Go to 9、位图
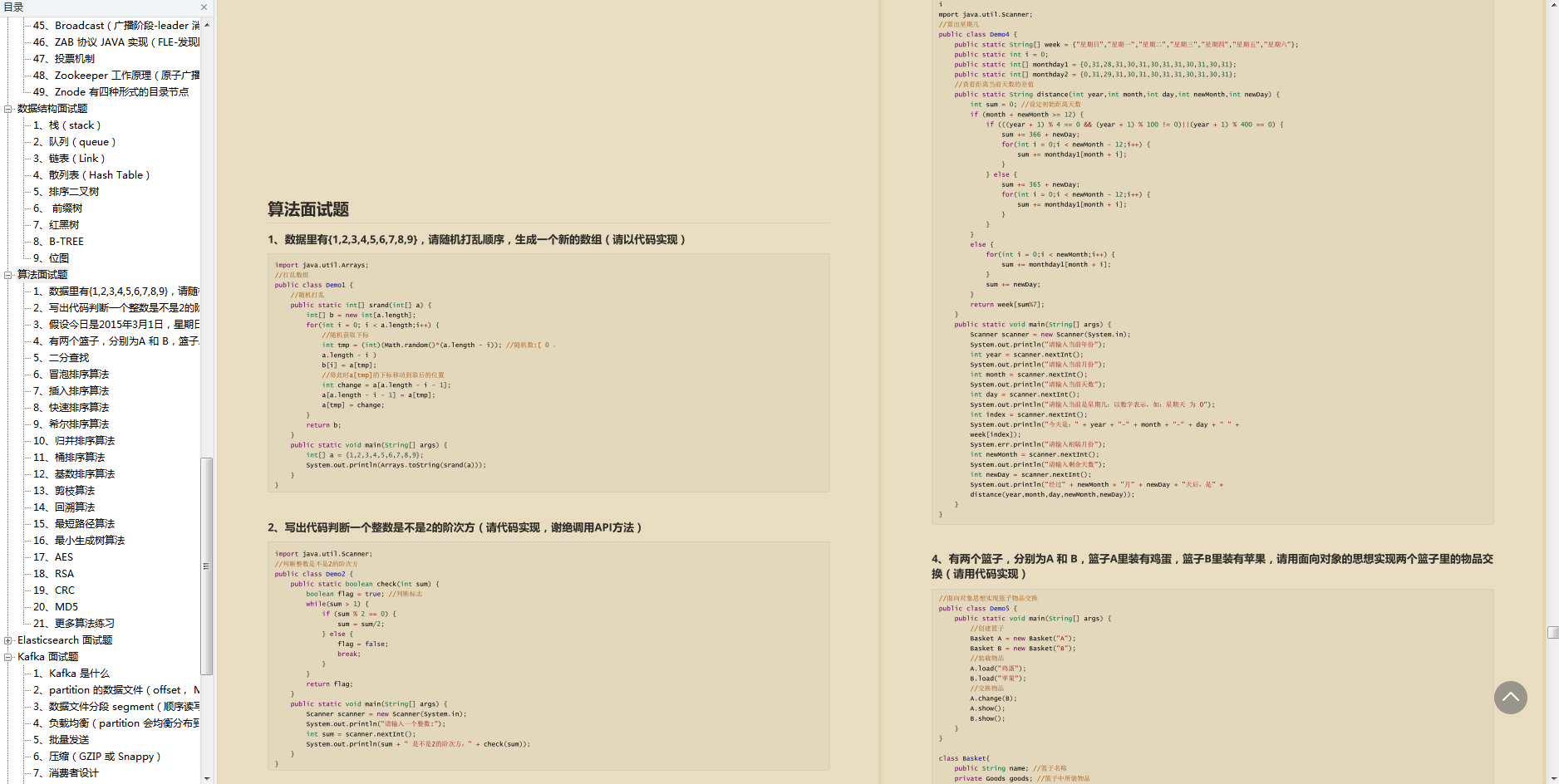The height and width of the screenshot is (784, 1559). click(51, 258)
